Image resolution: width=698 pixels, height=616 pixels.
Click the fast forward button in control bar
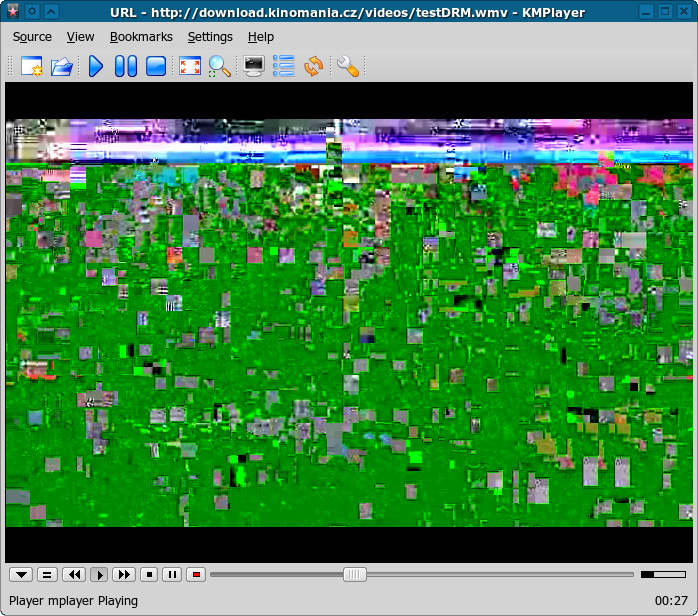click(124, 575)
